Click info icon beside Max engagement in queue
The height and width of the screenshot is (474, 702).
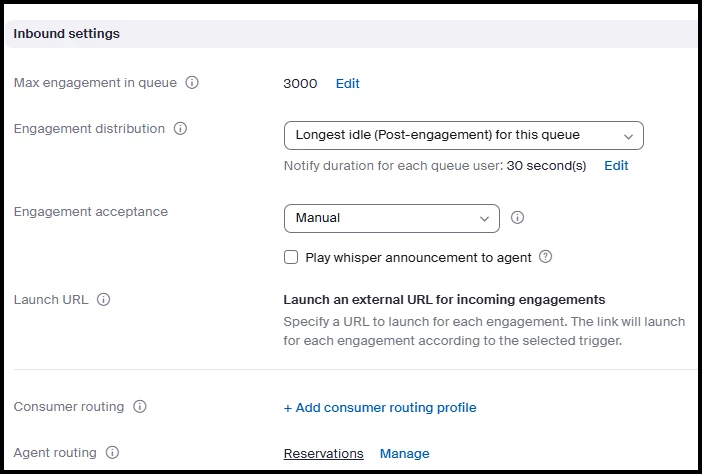point(192,83)
